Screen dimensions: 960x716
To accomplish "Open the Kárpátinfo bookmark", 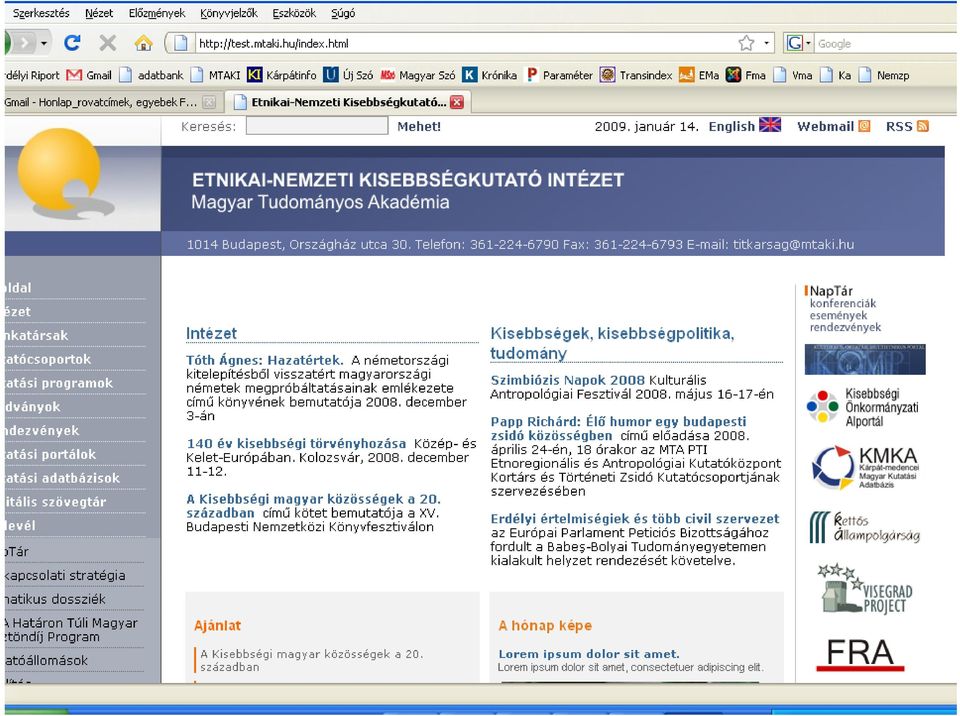I will click(x=282, y=75).
